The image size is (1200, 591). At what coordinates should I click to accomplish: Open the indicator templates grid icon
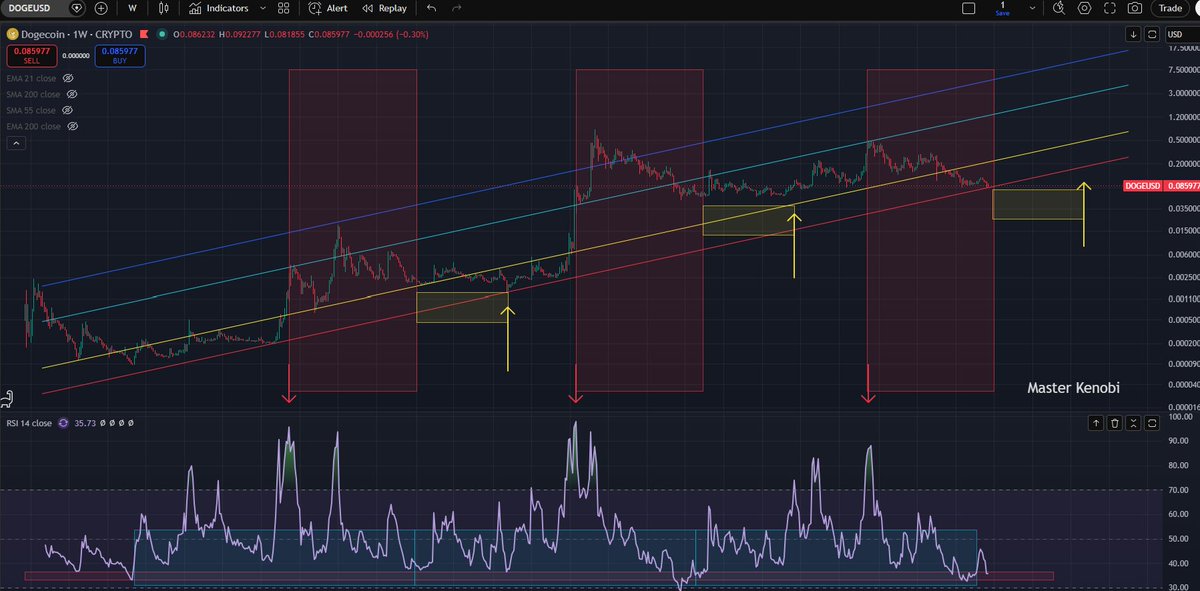(284, 8)
